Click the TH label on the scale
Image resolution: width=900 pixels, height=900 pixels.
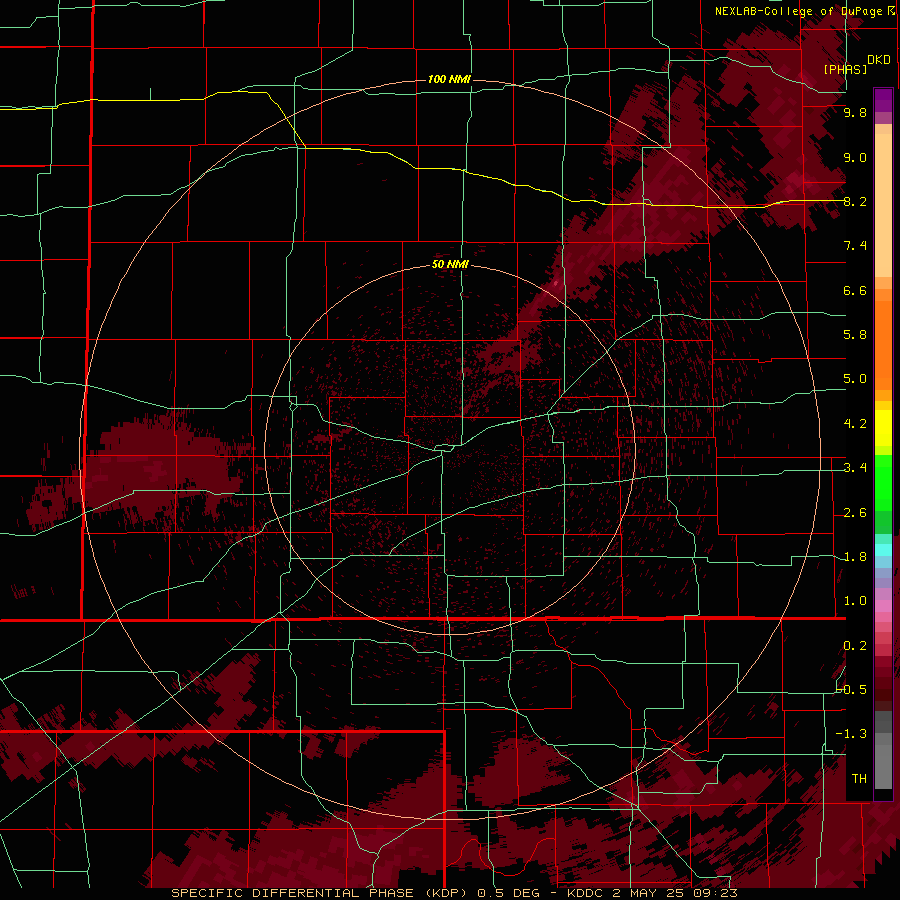[859, 779]
